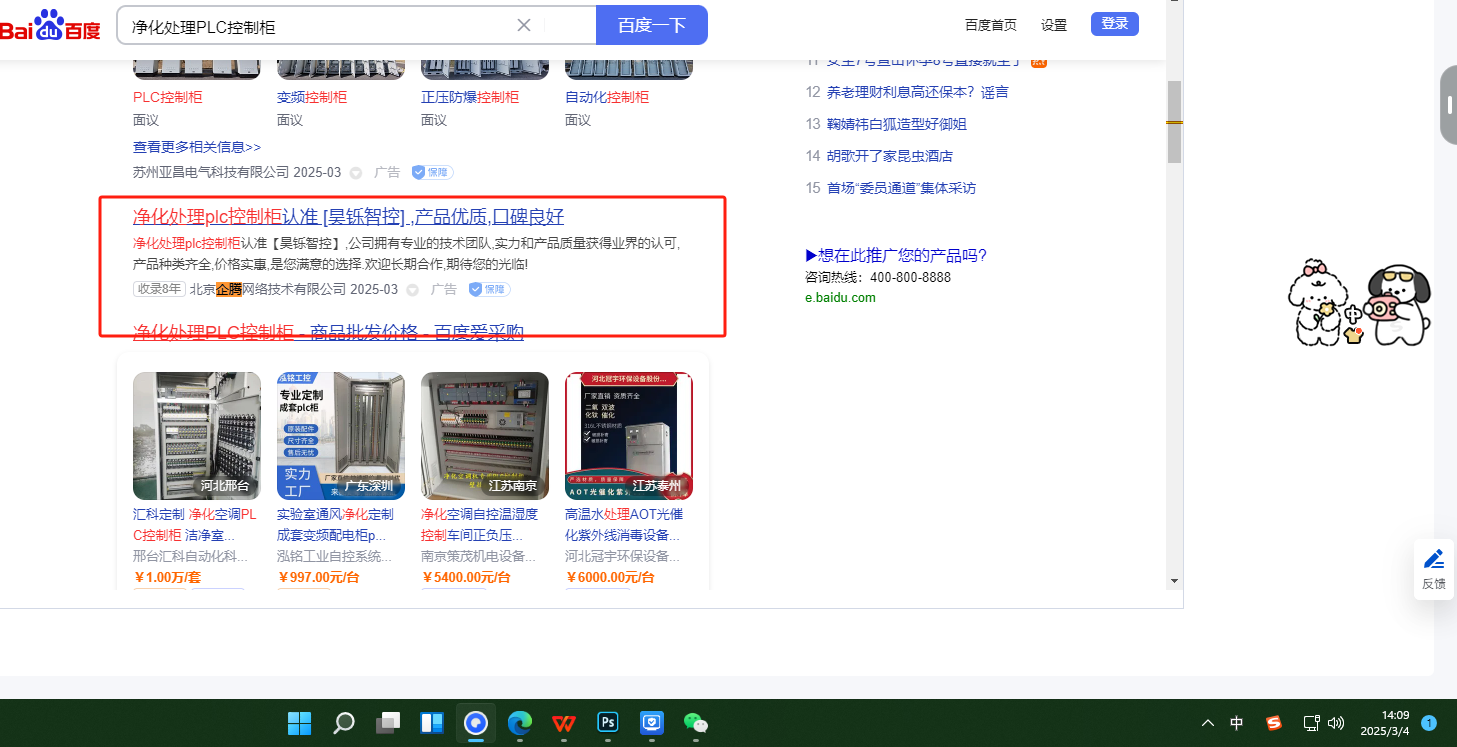The image size is (1457, 747).
Task: Open the 河北邢台 control cabinet thumbnail
Action: point(197,436)
